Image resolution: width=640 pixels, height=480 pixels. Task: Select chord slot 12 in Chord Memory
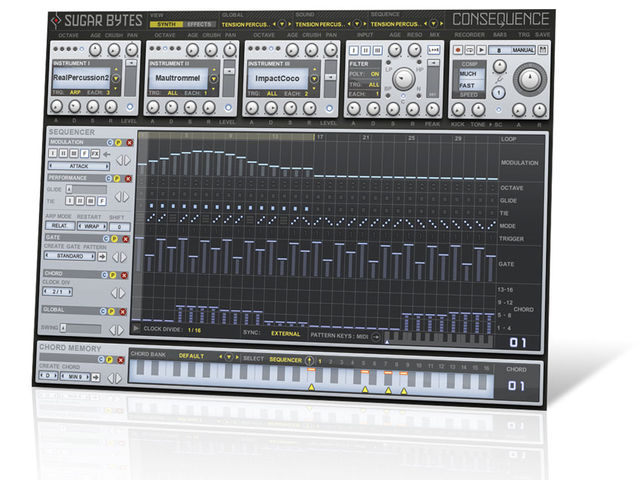(x=441, y=366)
